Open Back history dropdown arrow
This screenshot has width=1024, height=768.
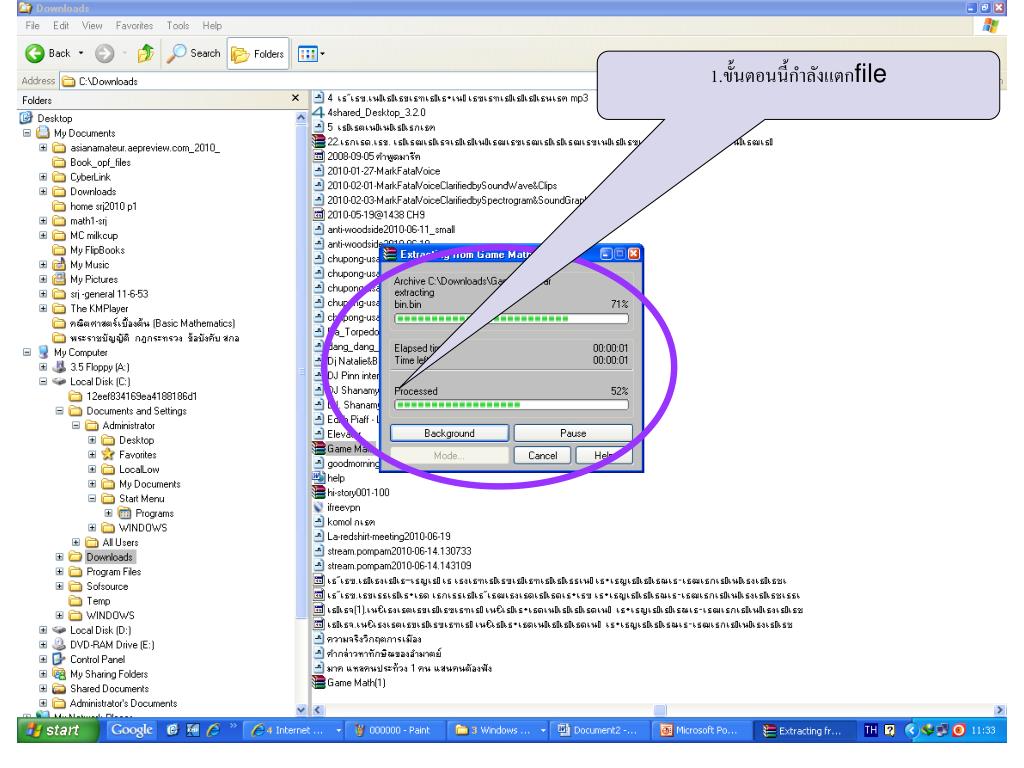(x=81, y=54)
